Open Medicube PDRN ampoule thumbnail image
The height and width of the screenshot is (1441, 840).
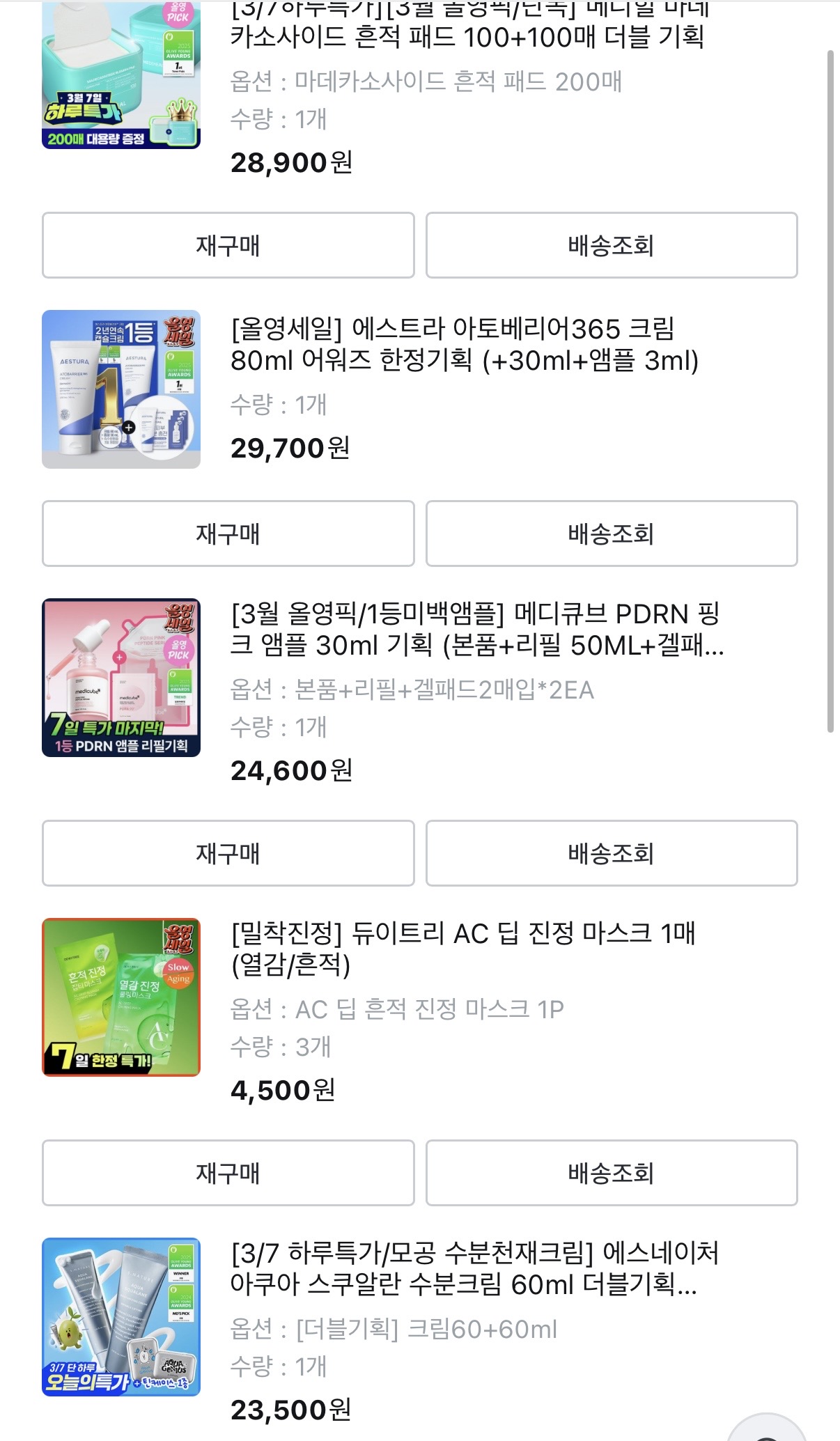121,677
